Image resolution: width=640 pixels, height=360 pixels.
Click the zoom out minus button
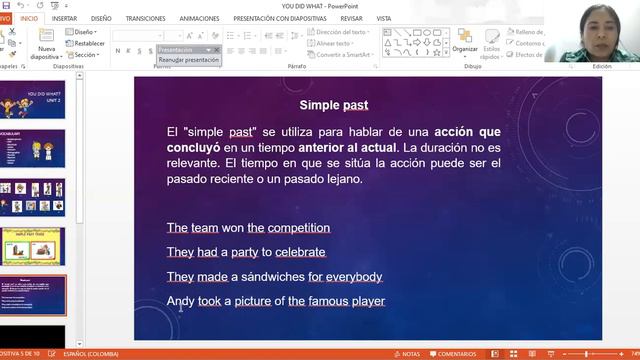pos(564,354)
